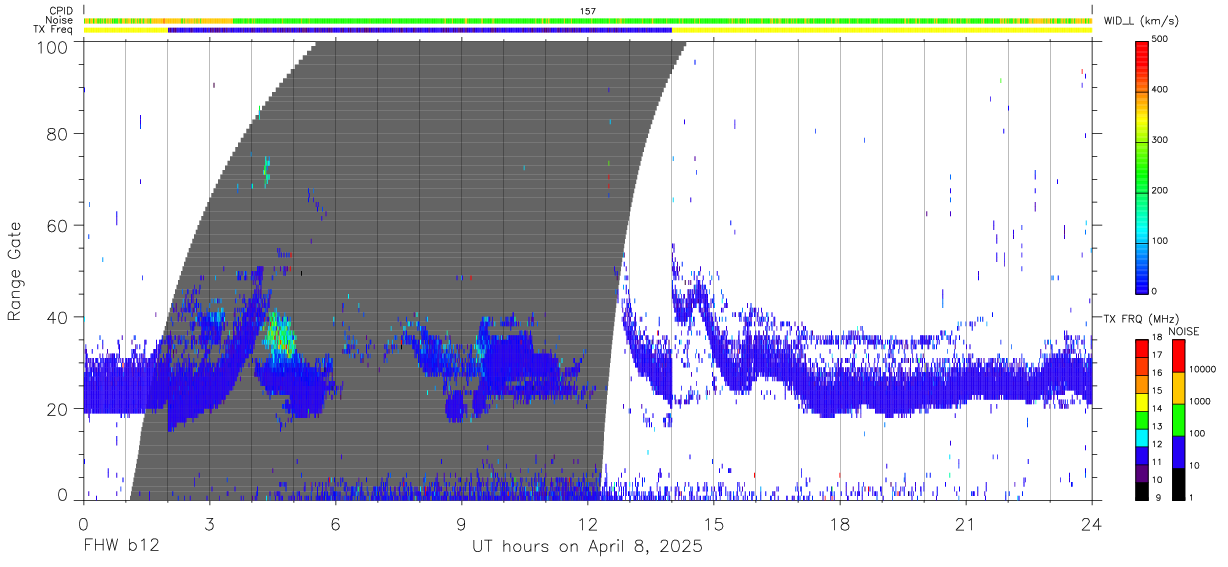
Task: Click the NOISE legend title
Action: coord(1184,331)
